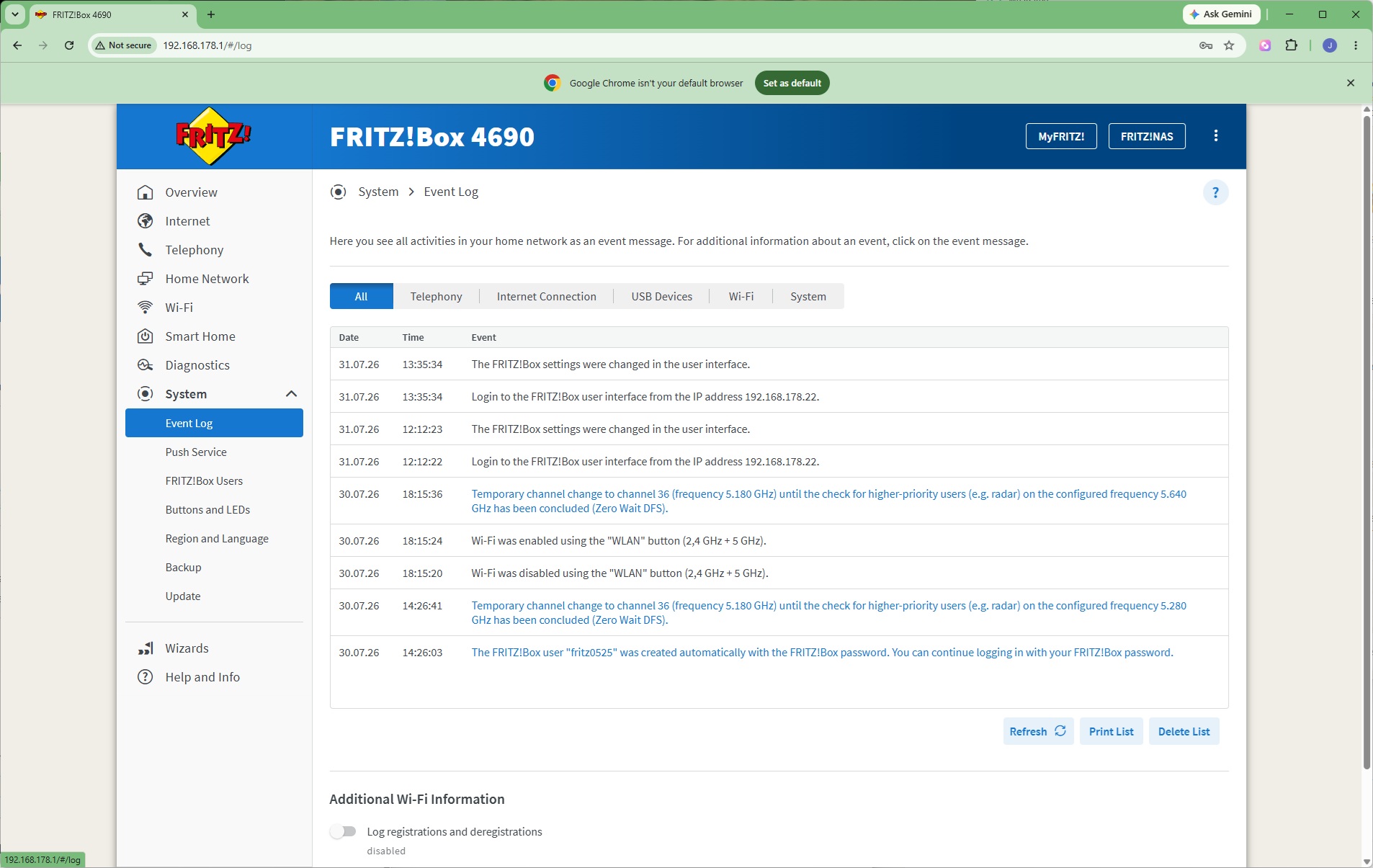
Task: Click the Telephony phone icon
Action: [x=146, y=250]
